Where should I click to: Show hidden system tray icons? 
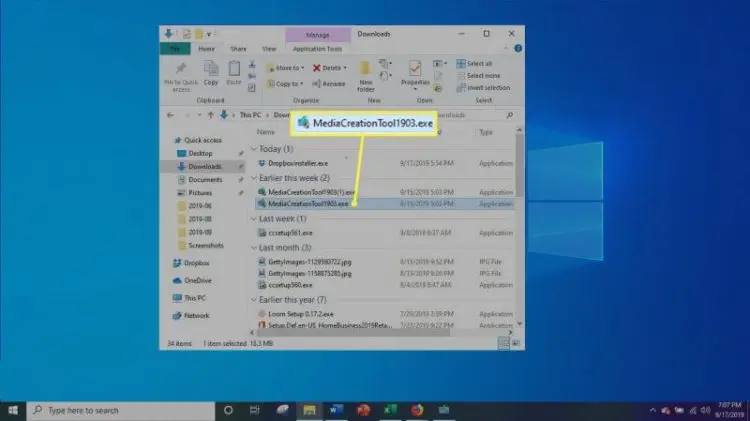click(652, 410)
